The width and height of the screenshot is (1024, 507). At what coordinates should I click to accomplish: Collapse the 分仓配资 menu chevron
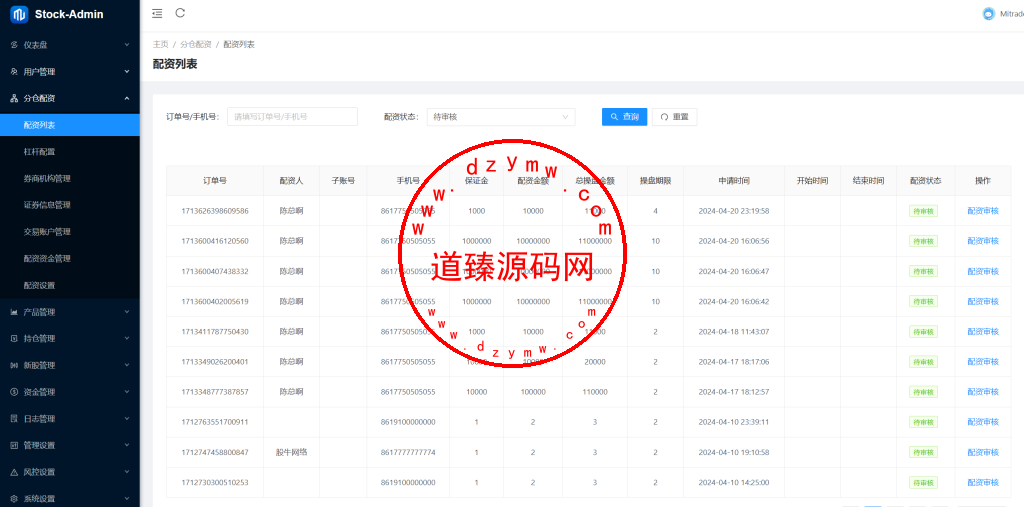point(127,99)
